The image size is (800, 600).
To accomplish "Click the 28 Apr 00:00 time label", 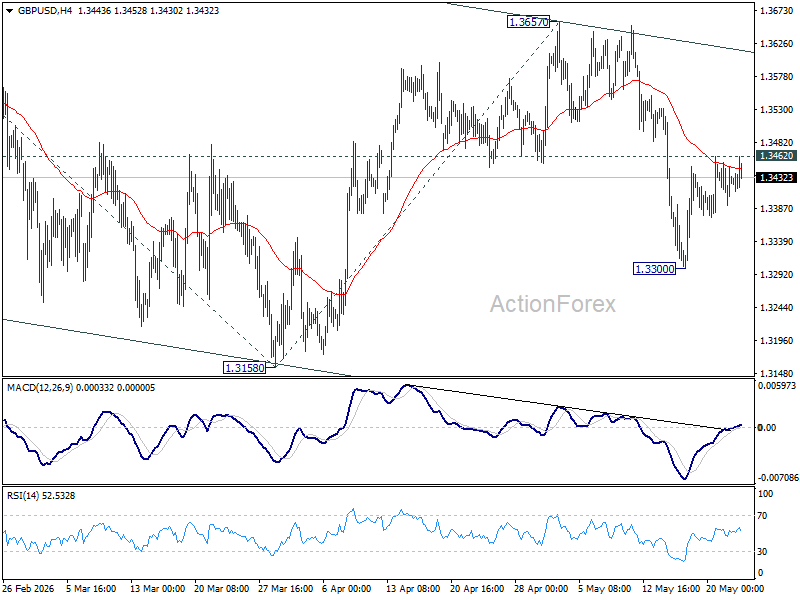I will tap(541, 589).
